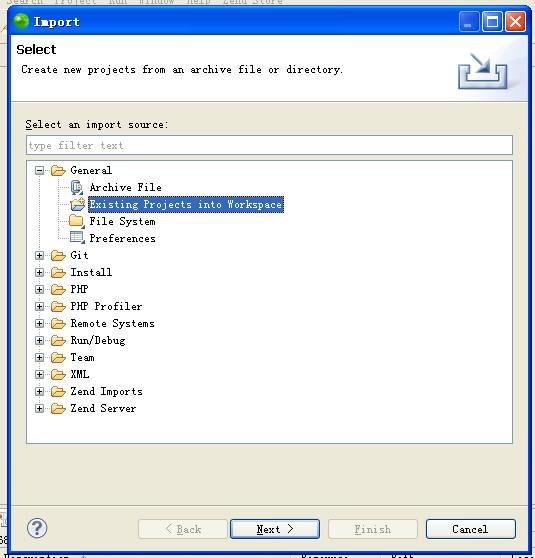535x558 pixels.
Task: Collapse the General tree node
Action: [40, 170]
